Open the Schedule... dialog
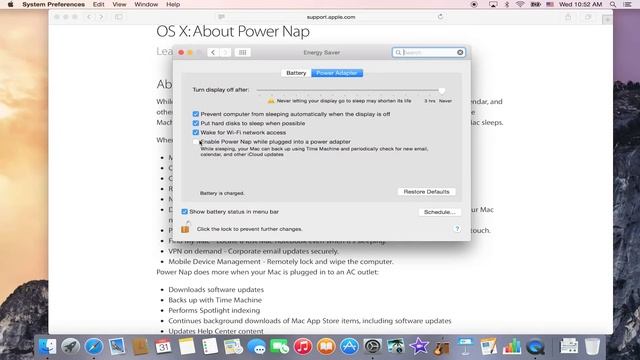The width and height of the screenshot is (640, 360). (440, 212)
